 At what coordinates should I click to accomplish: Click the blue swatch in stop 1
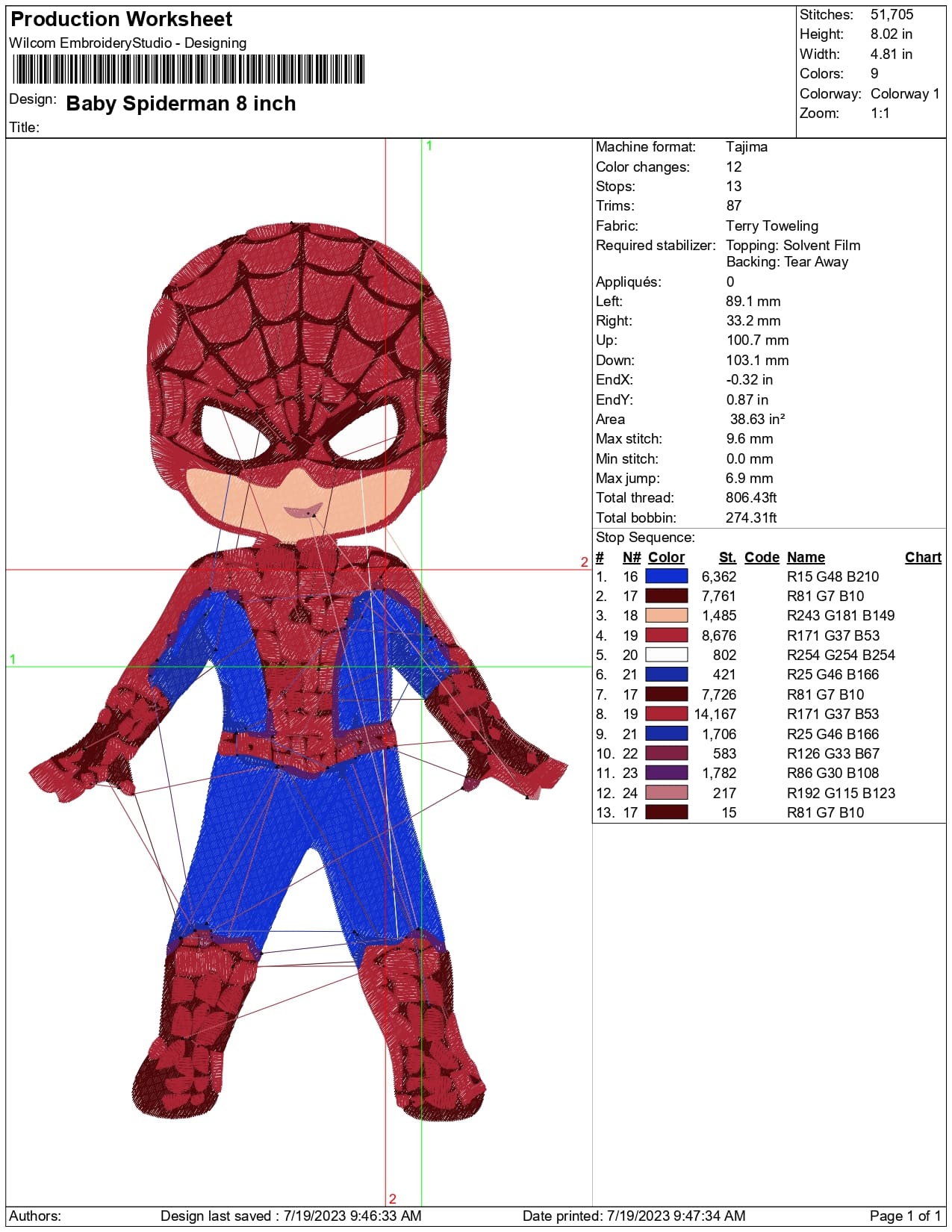coord(666,576)
